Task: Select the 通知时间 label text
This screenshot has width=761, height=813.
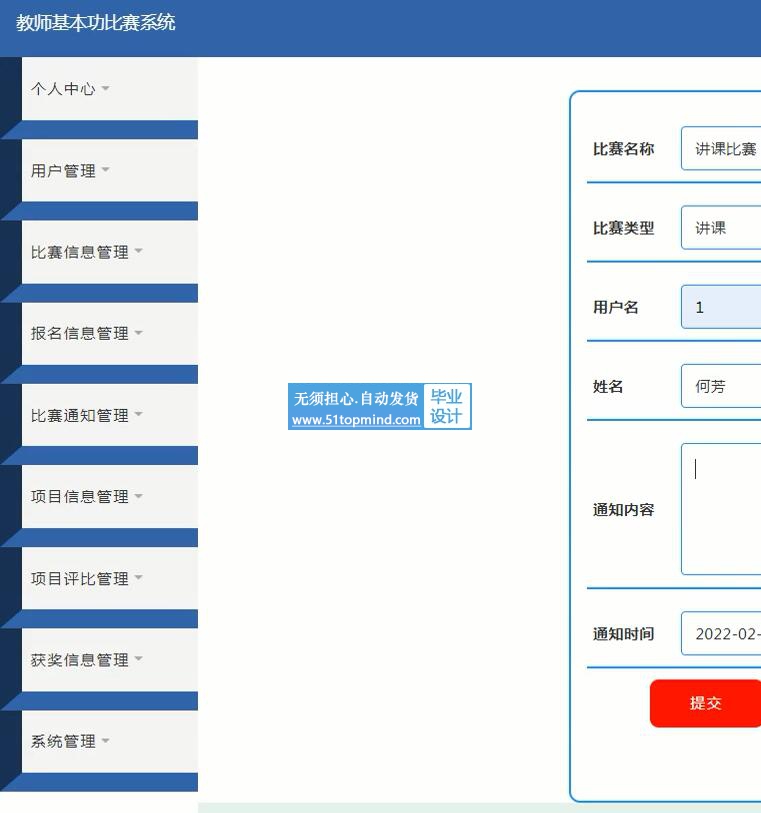Action: [623, 634]
